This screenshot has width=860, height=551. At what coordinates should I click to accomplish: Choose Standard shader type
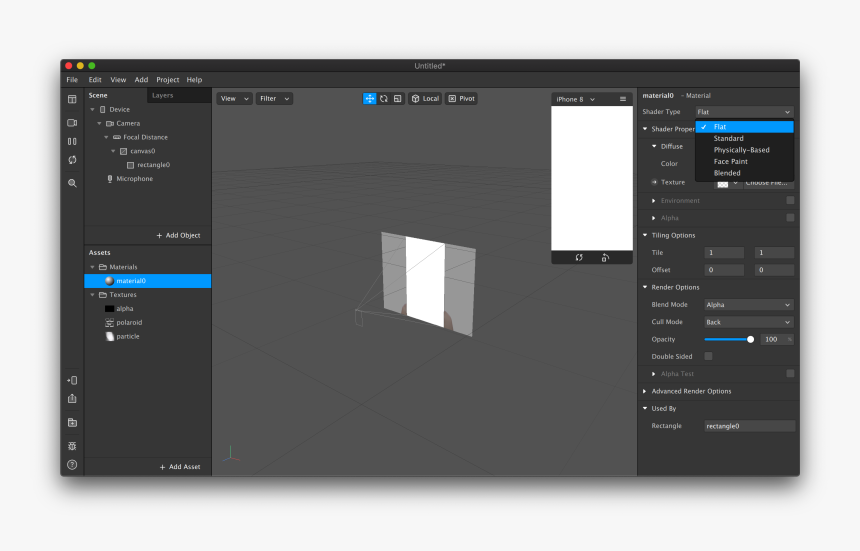[744, 139]
